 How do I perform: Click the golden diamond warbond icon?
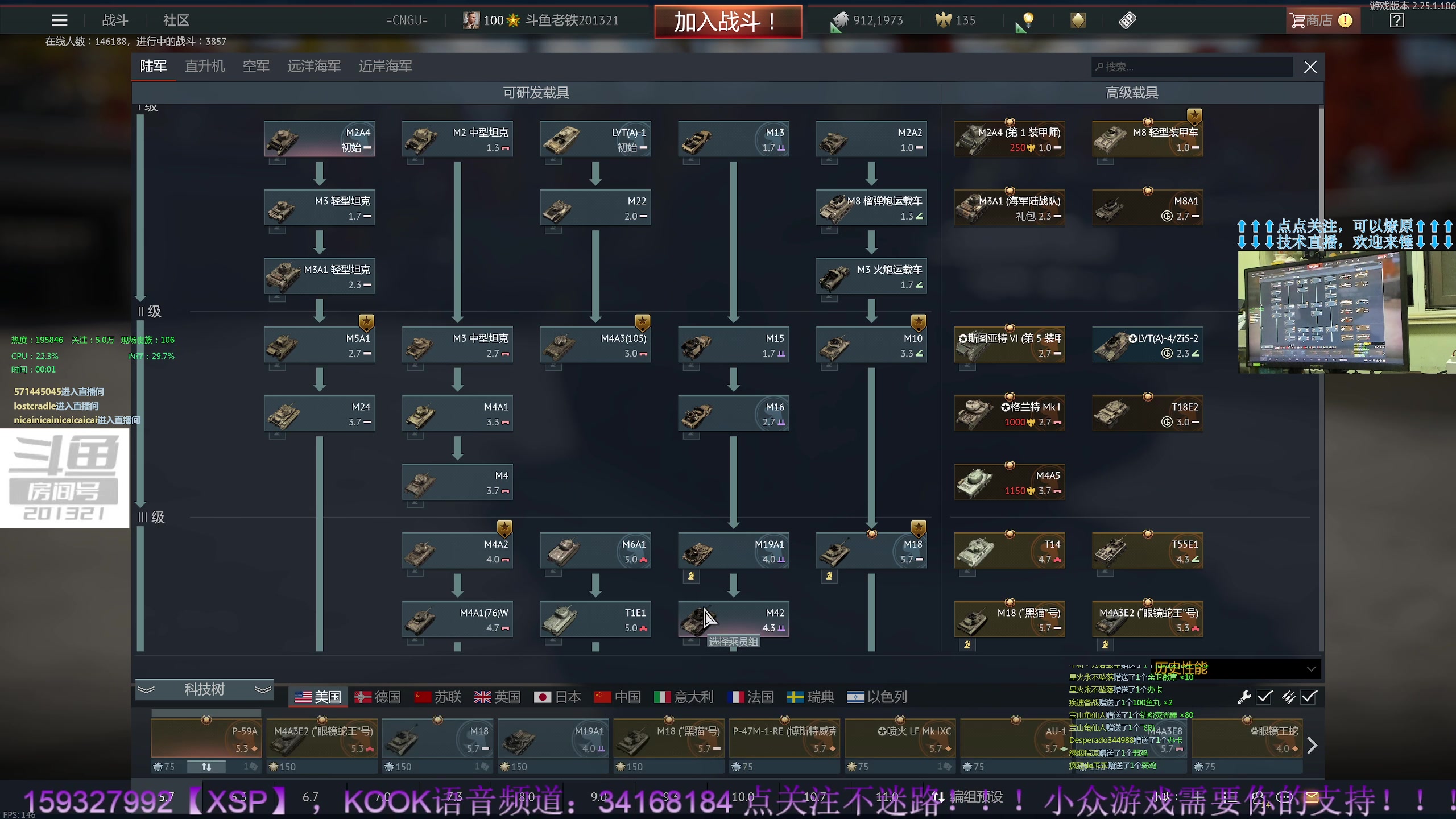pos(1078,20)
